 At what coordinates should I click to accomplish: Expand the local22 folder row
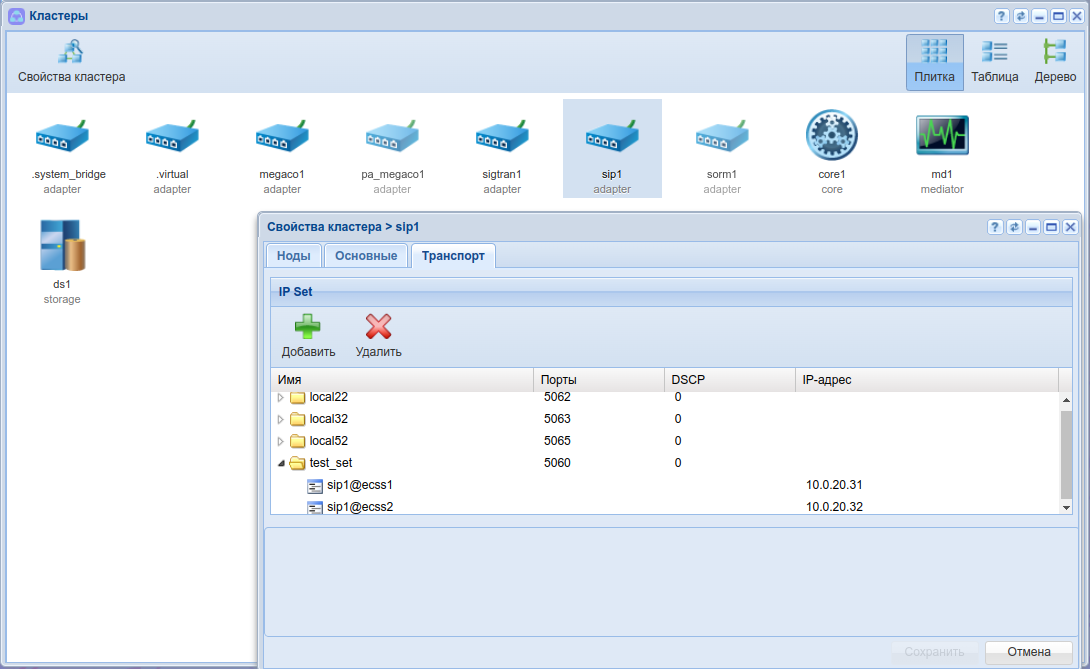click(x=280, y=397)
